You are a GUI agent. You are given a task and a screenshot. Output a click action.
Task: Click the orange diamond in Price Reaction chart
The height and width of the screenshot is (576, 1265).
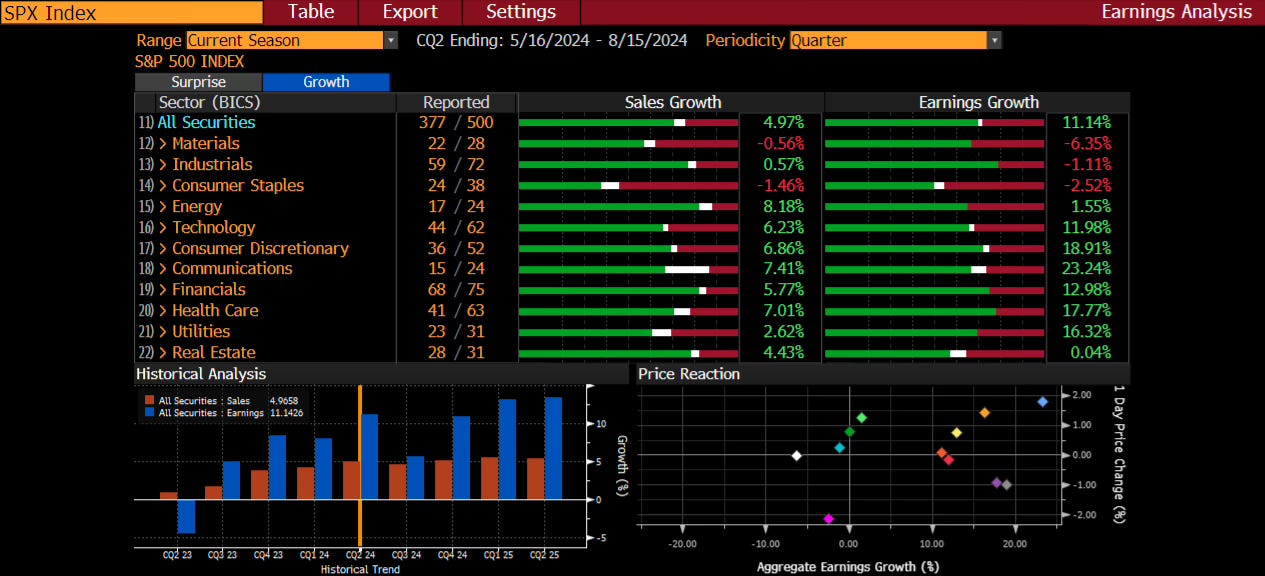pyautogui.click(x=984, y=413)
